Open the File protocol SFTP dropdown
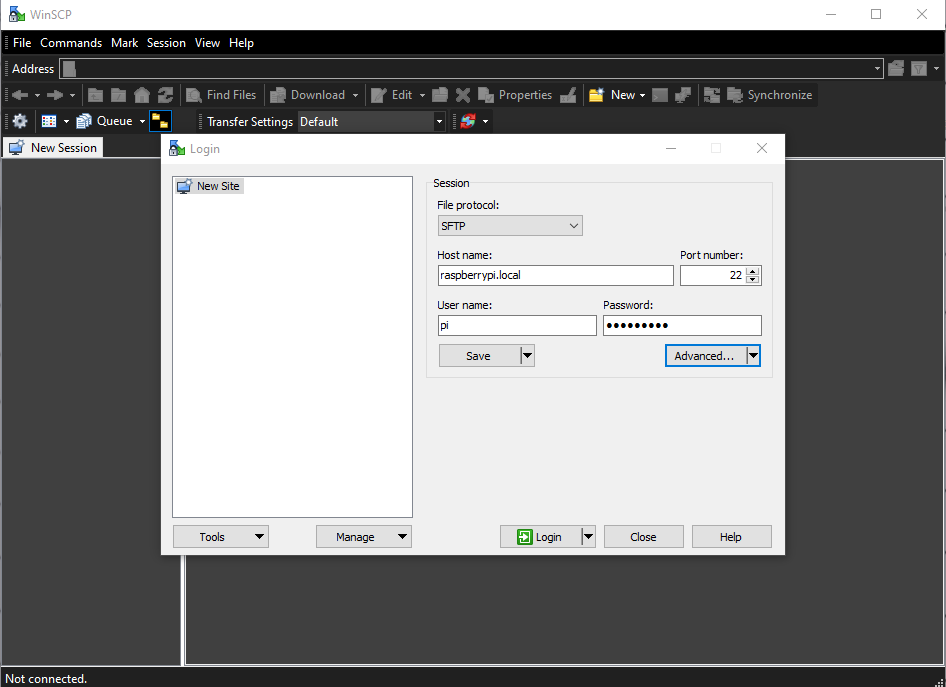Screen dimensions: 946x687 pos(510,226)
